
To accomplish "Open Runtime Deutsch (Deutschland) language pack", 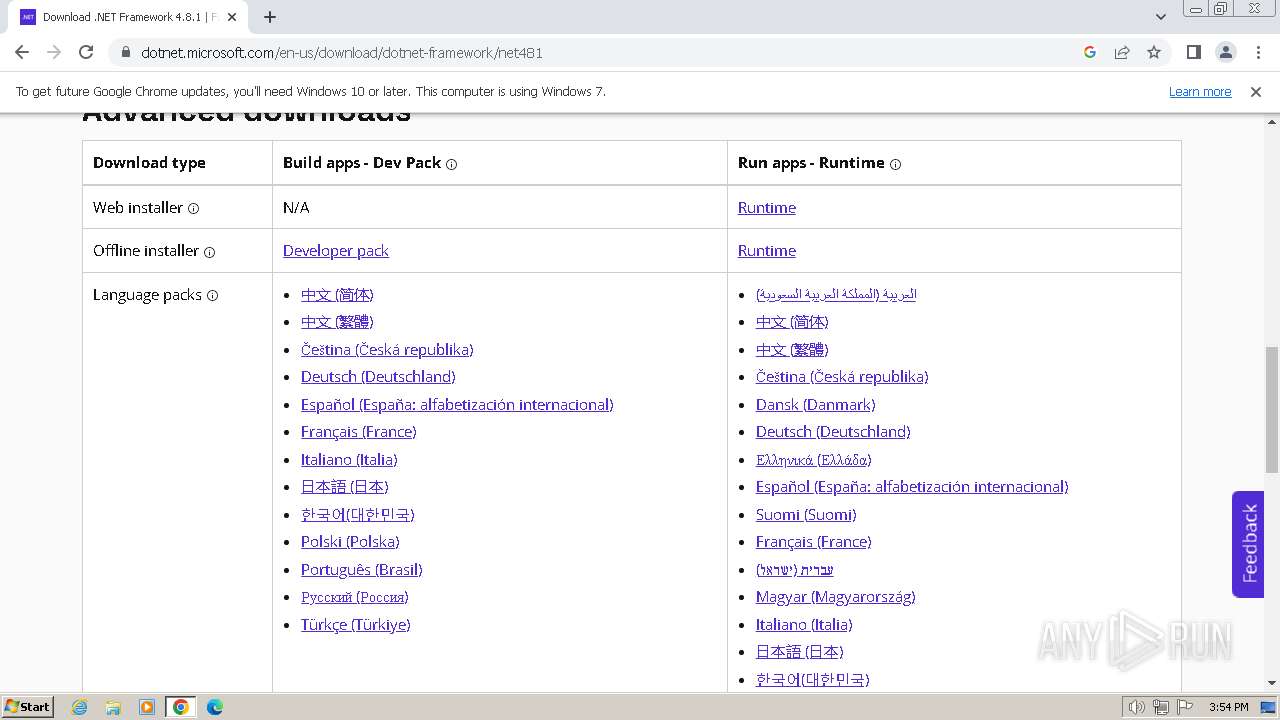I will (833, 431).
